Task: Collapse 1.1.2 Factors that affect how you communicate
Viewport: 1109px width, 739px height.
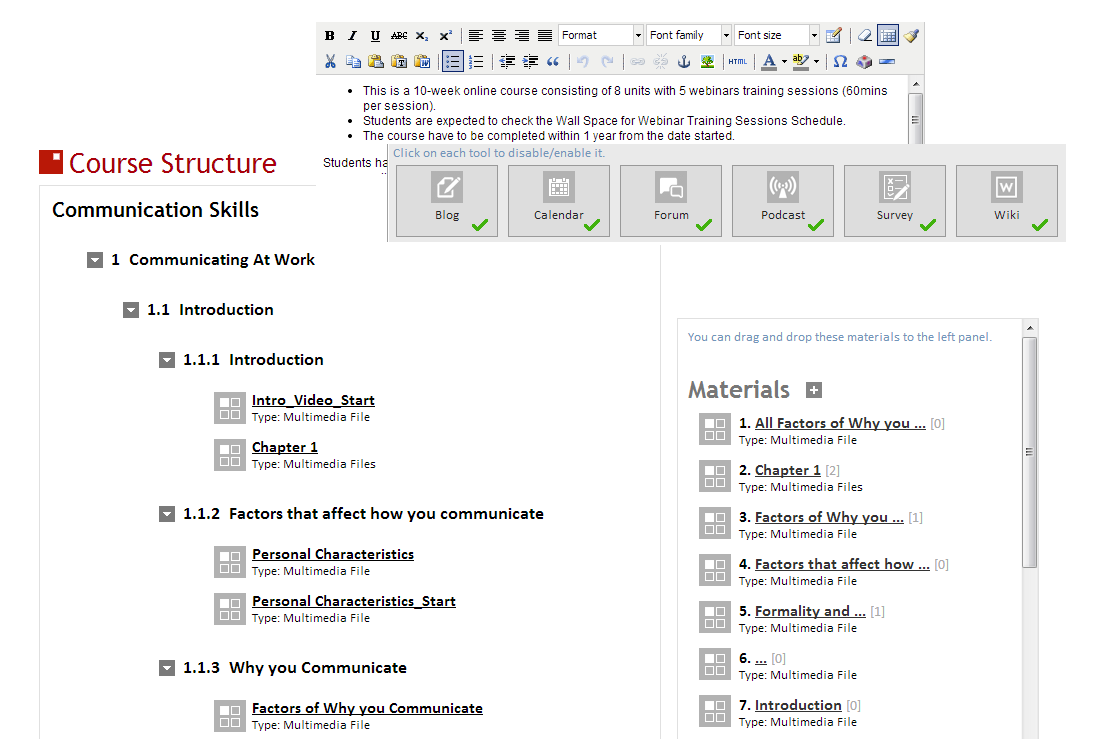Action: (167, 514)
